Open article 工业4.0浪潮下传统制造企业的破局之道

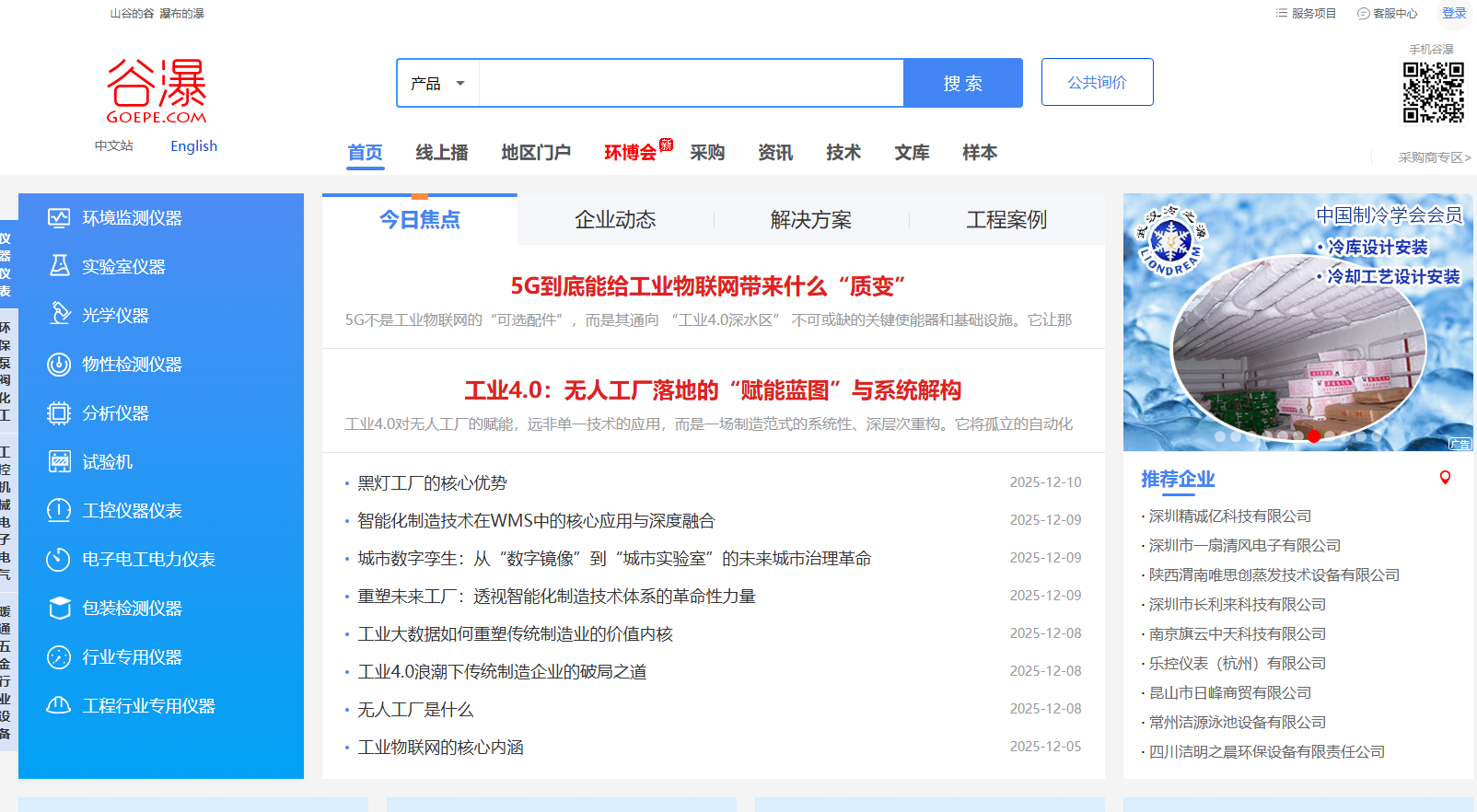(502, 672)
